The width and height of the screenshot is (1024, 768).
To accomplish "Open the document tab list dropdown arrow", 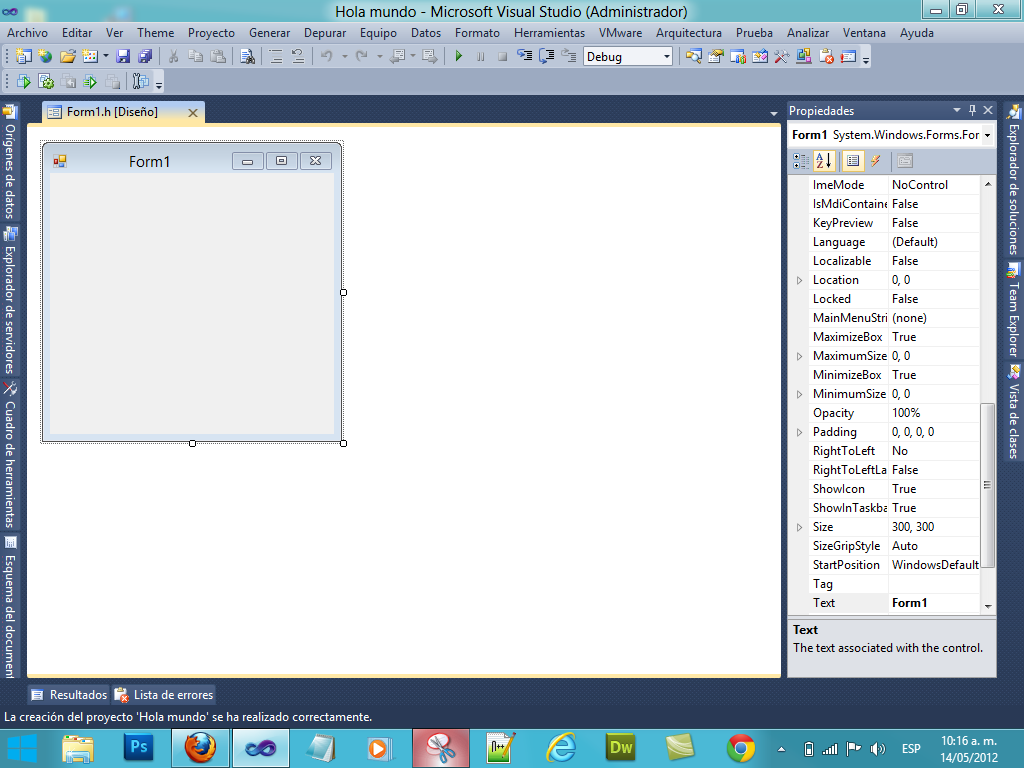I will click(x=774, y=114).
